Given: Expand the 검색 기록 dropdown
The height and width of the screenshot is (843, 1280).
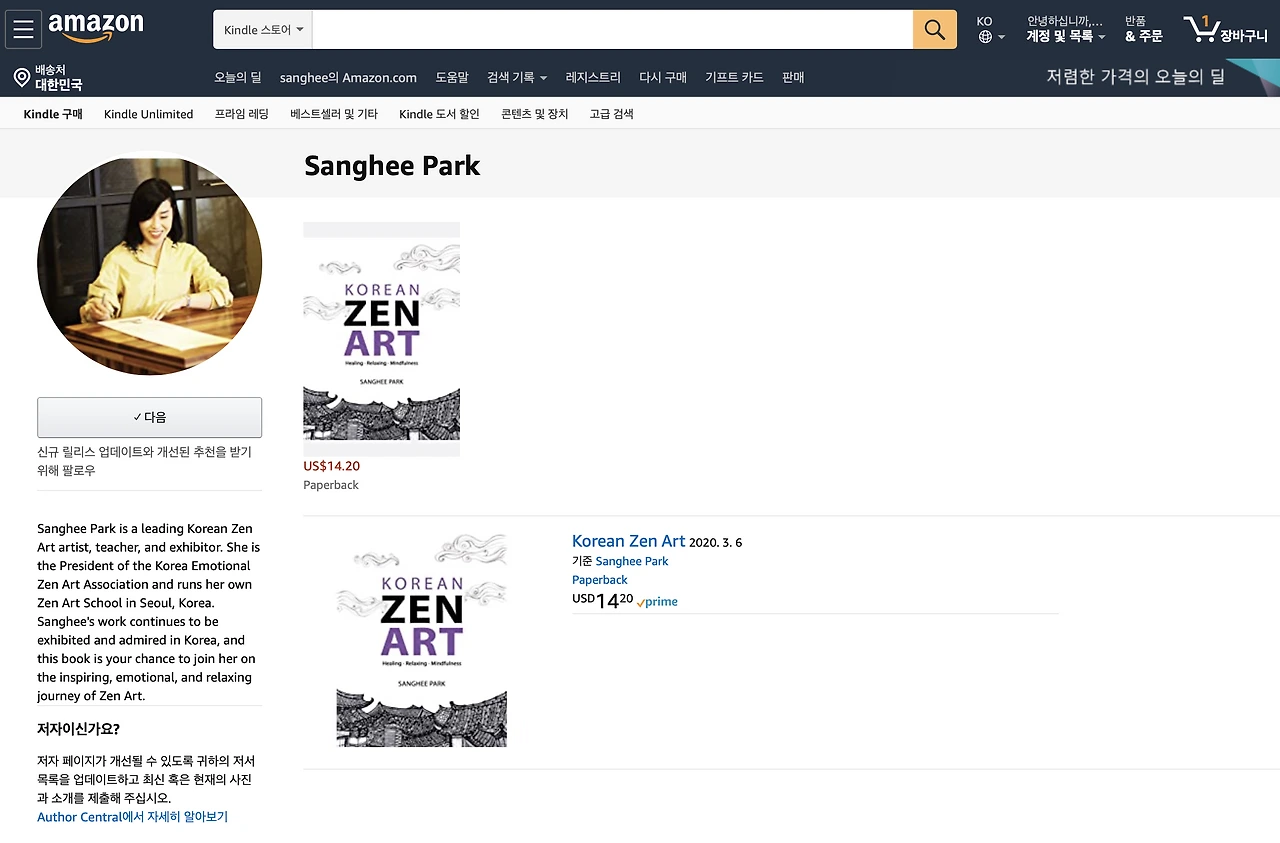Looking at the screenshot, I should (x=517, y=78).
